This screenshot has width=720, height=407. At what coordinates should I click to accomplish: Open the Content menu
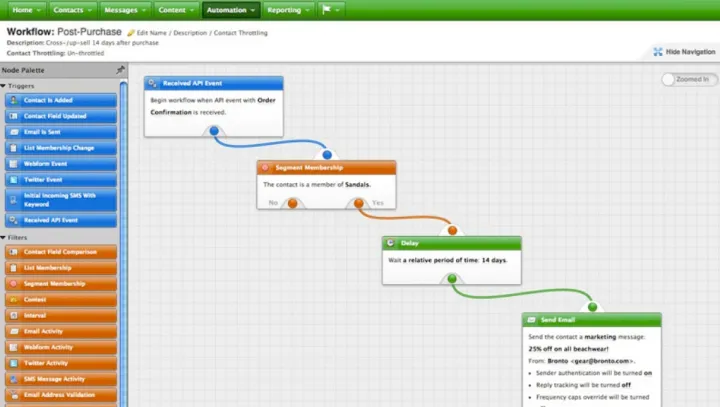[x=176, y=10]
